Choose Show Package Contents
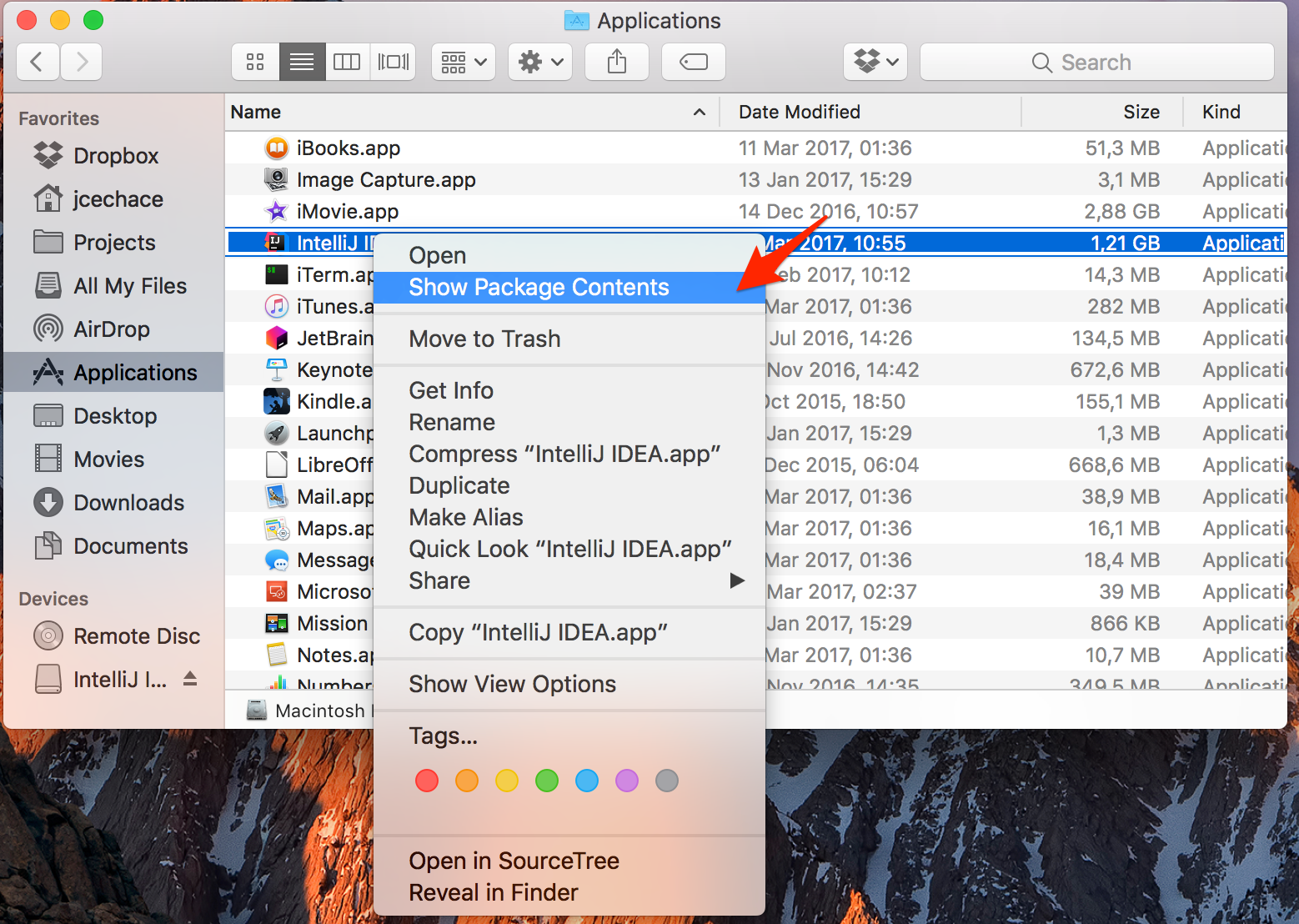 coord(569,288)
